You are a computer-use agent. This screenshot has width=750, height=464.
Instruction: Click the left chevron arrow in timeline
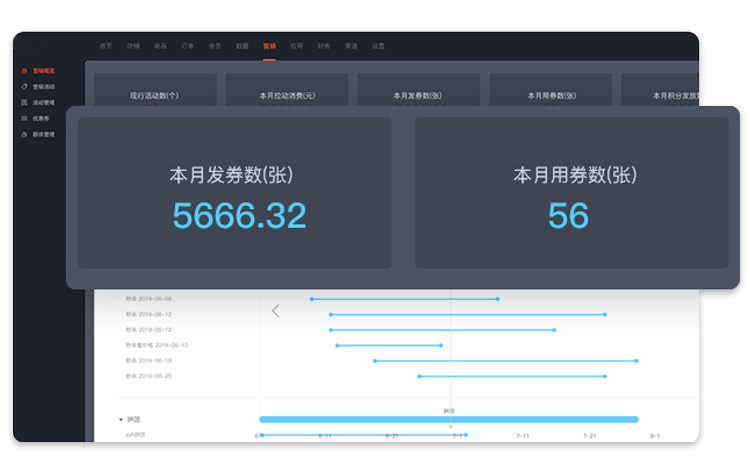tap(276, 311)
